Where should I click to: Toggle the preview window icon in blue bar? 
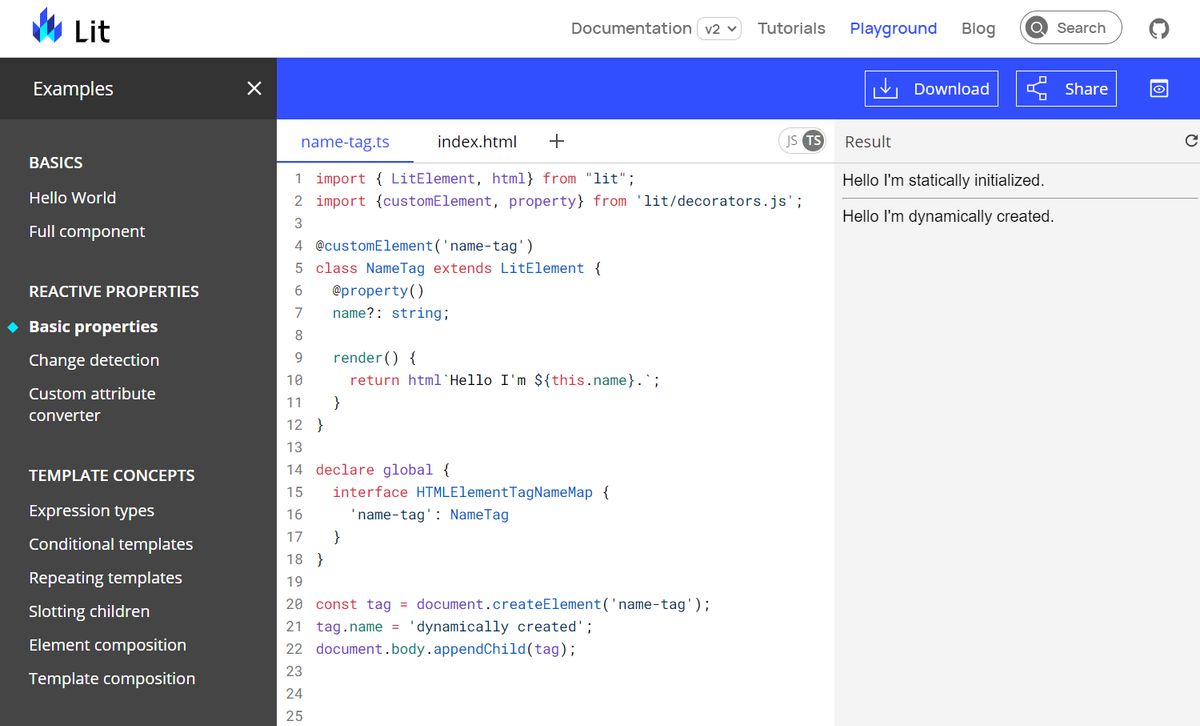(x=1158, y=89)
